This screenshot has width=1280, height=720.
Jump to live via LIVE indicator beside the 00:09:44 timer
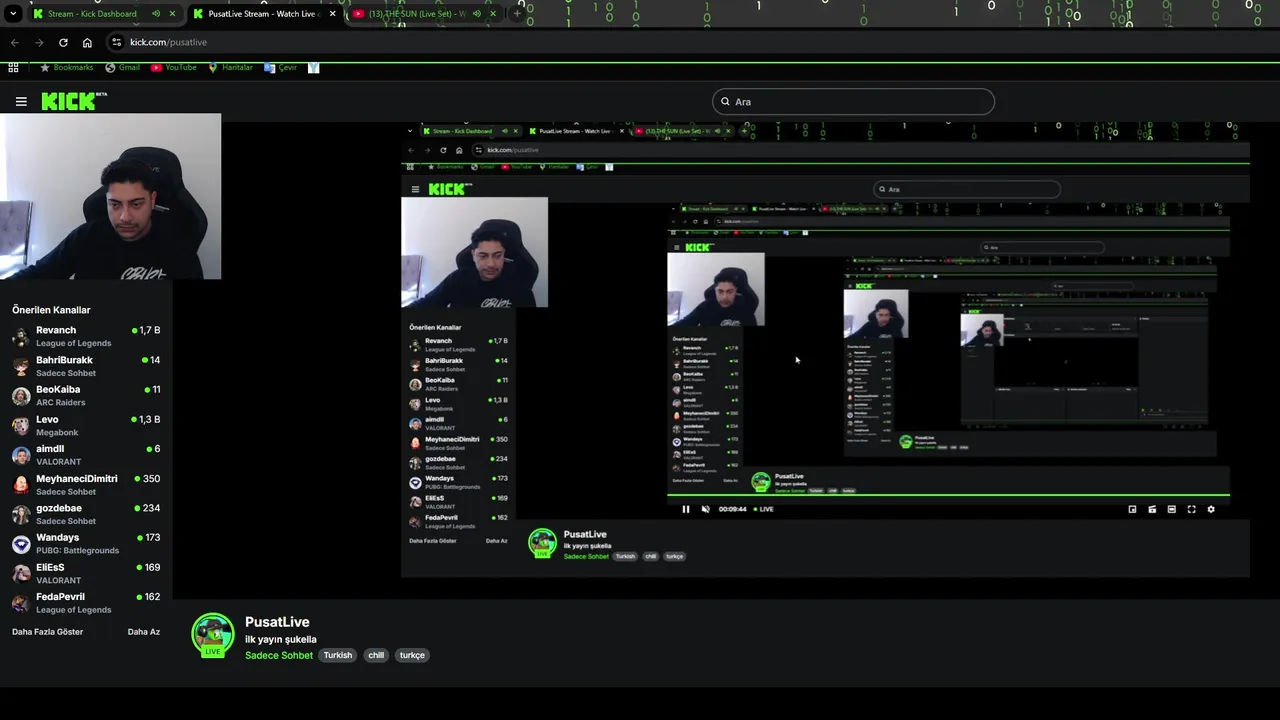[764, 509]
